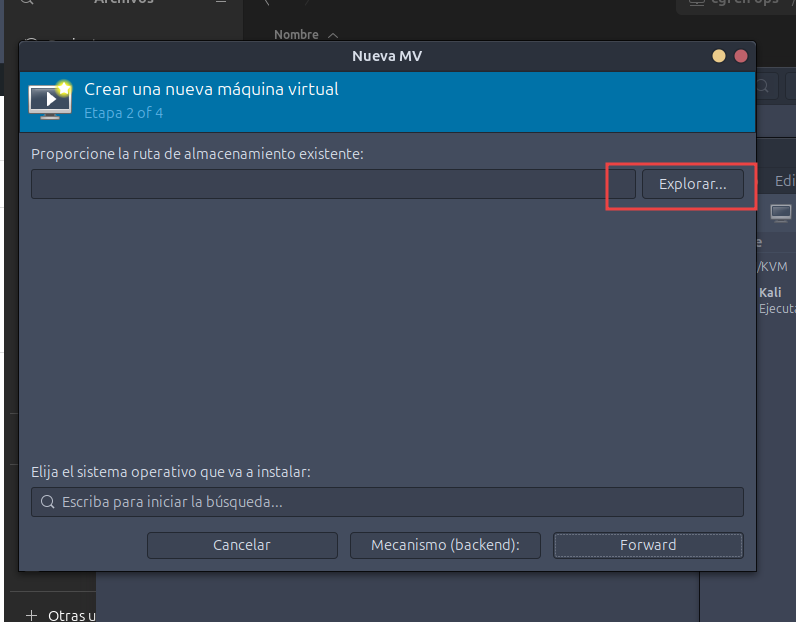796x622 pixels.
Task: Close the Nueva MV dialog (red button)
Action: (x=741, y=56)
